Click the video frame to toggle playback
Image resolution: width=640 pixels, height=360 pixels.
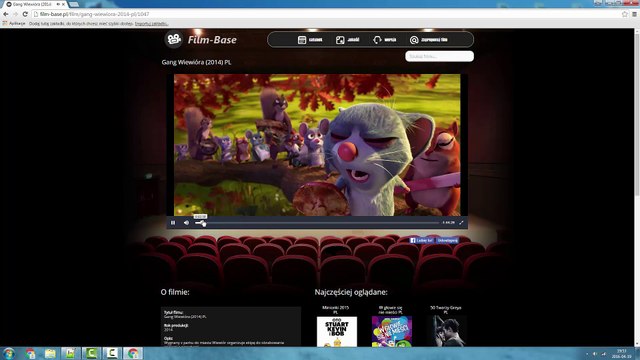(317, 145)
